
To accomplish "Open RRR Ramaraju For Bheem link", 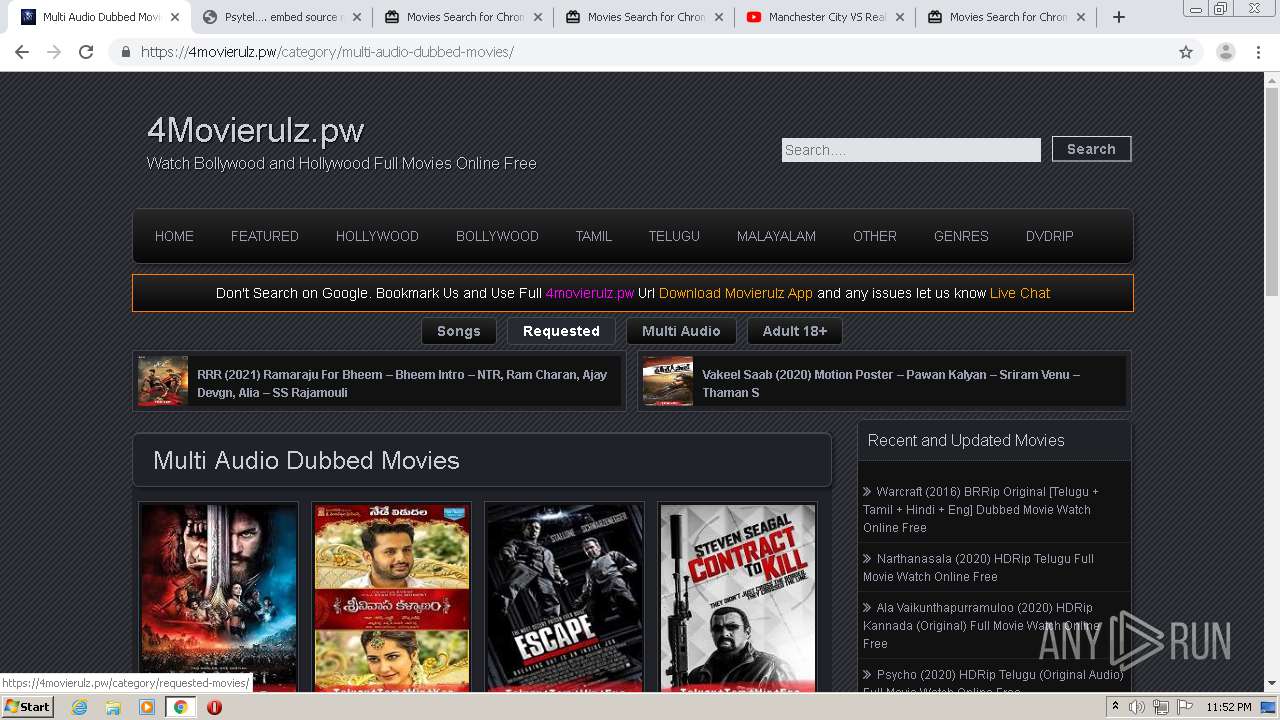I will tap(402, 383).
